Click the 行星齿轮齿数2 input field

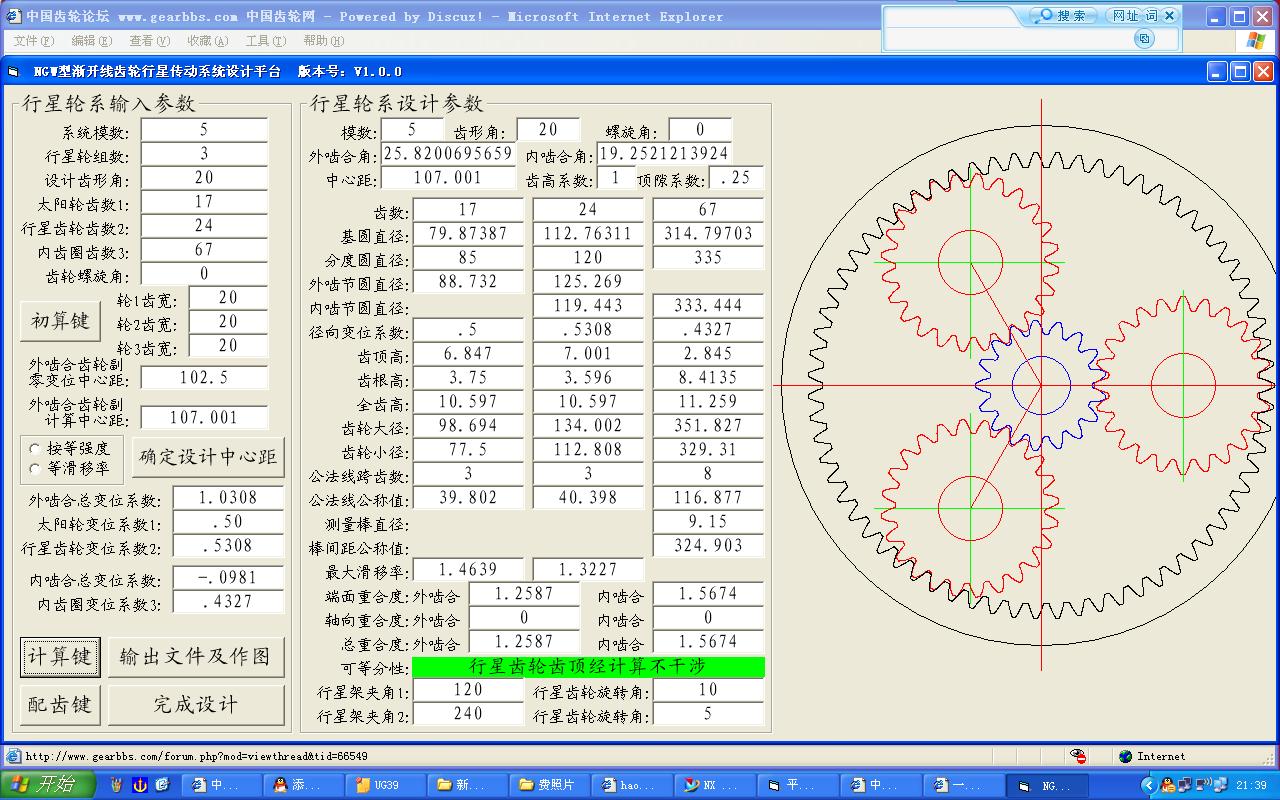point(204,226)
